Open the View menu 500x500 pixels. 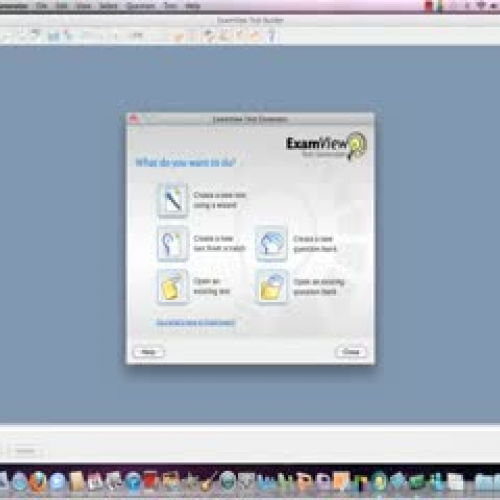pos(84,6)
